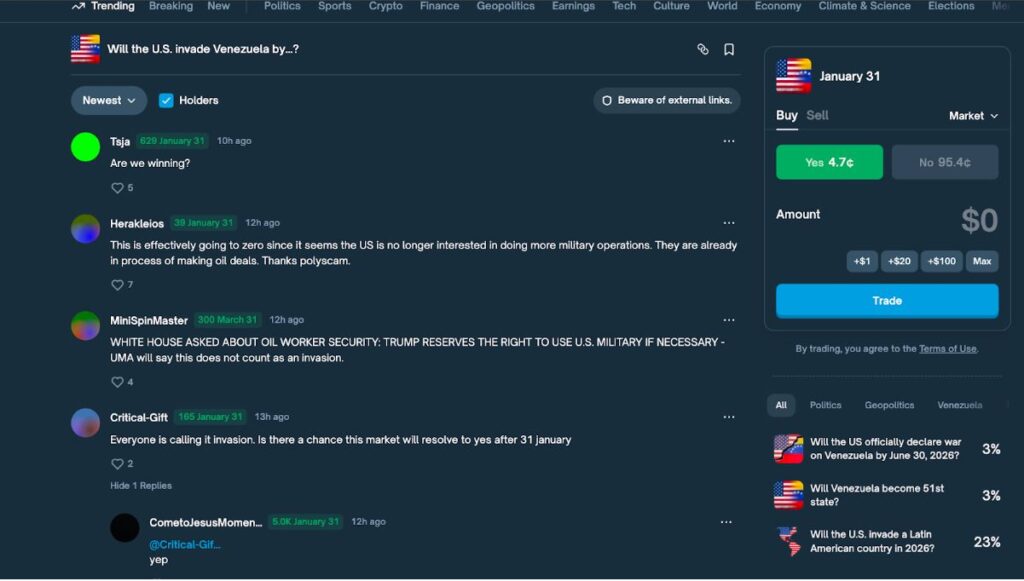Select the No 95.4¢ outcome
The width and height of the screenshot is (1024, 581).
click(x=945, y=162)
